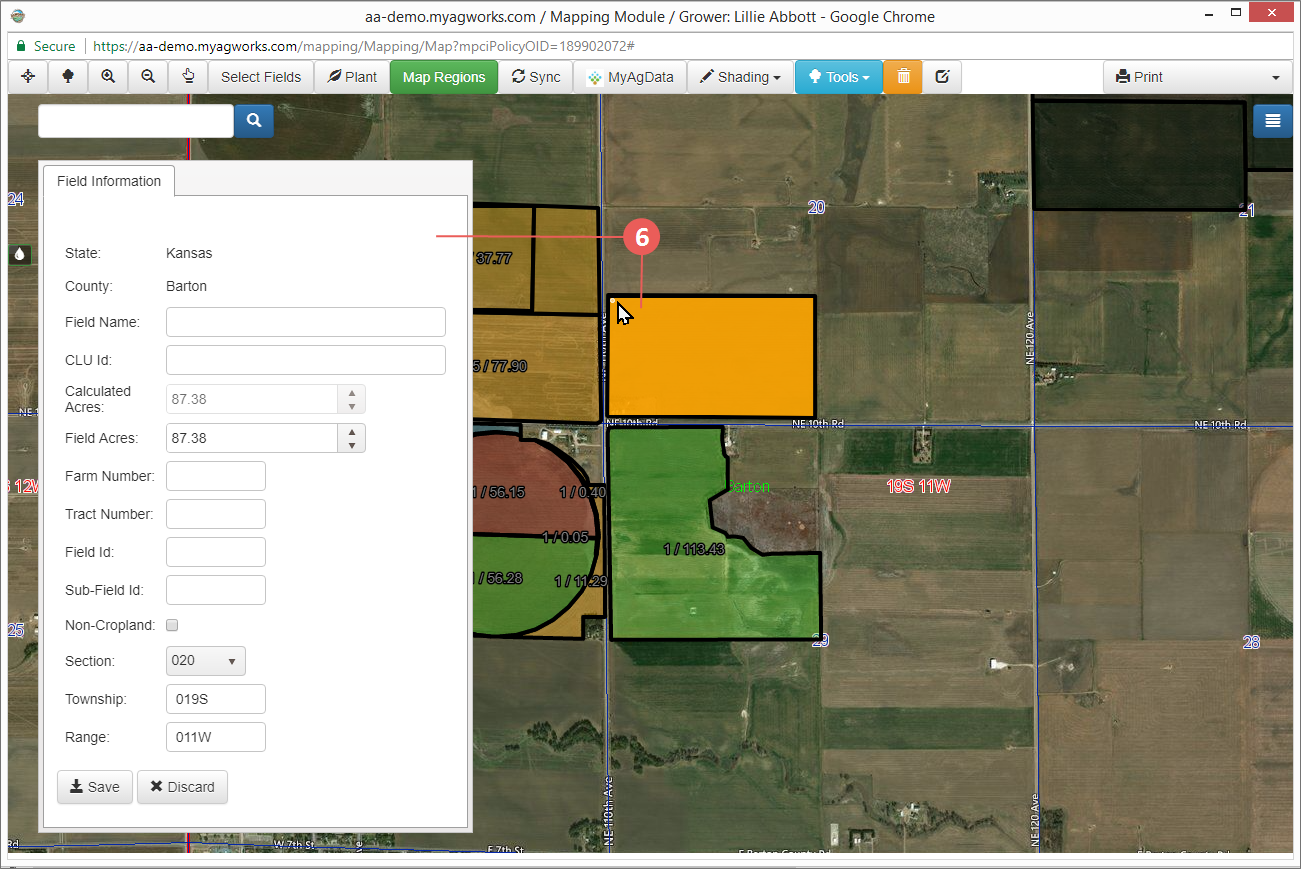1301x869 pixels.
Task: Open the blue layers menu icon
Action: [x=1272, y=121]
